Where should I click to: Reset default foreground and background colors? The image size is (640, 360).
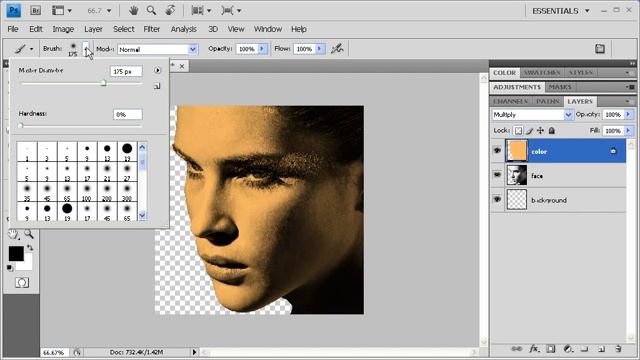coord(10,268)
